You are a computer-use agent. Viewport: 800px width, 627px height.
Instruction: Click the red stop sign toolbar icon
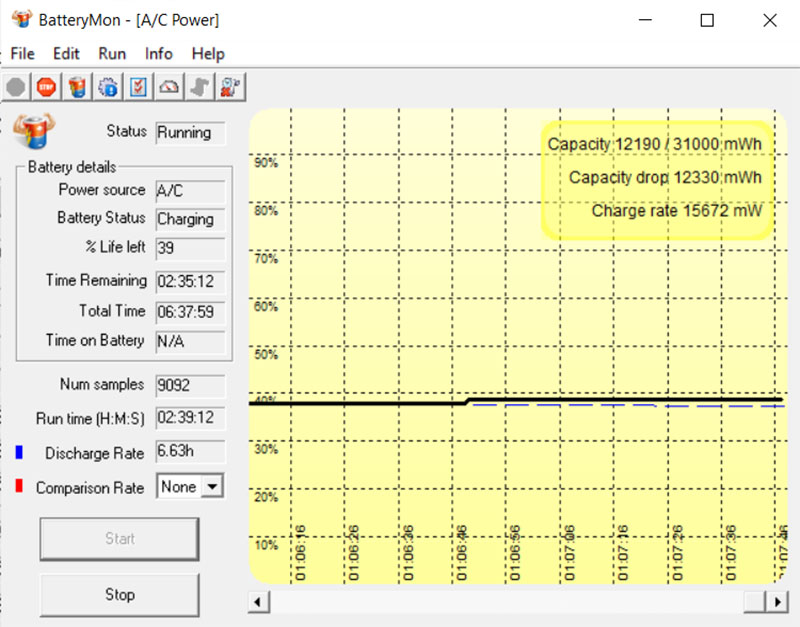pyautogui.click(x=46, y=87)
